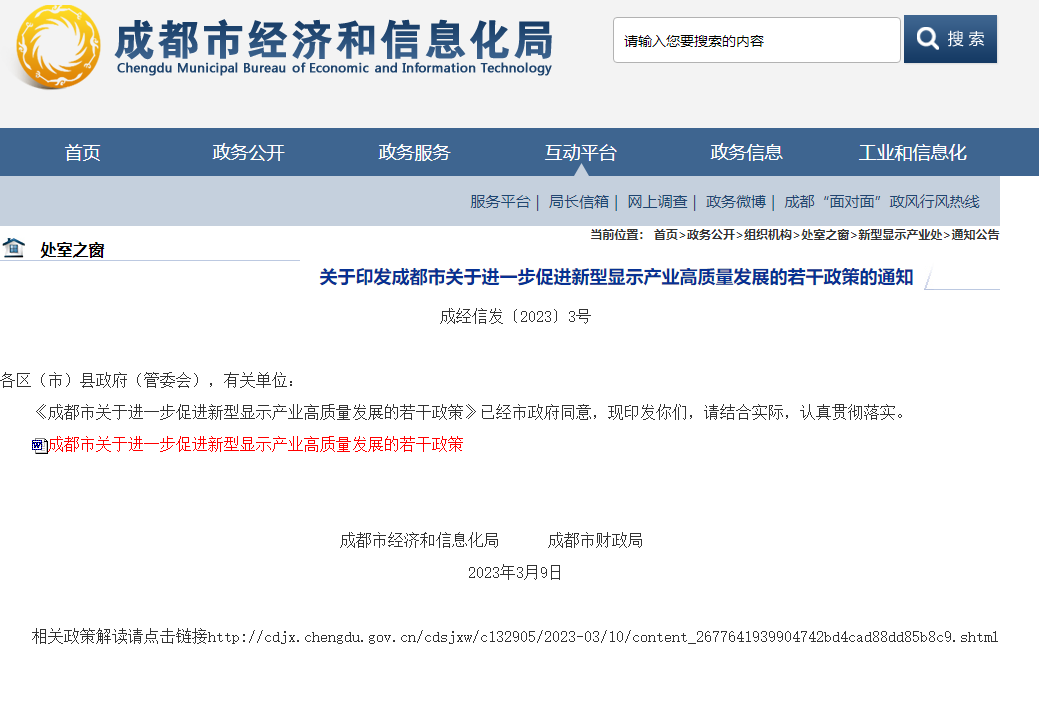Click the 服务平台 submenu link
The image size is (1039, 714).
tap(500, 202)
